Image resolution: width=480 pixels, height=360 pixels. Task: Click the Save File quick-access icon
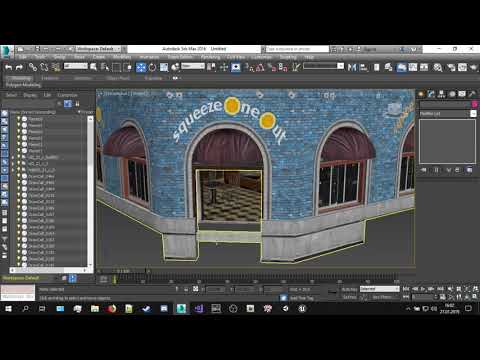point(37,49)
